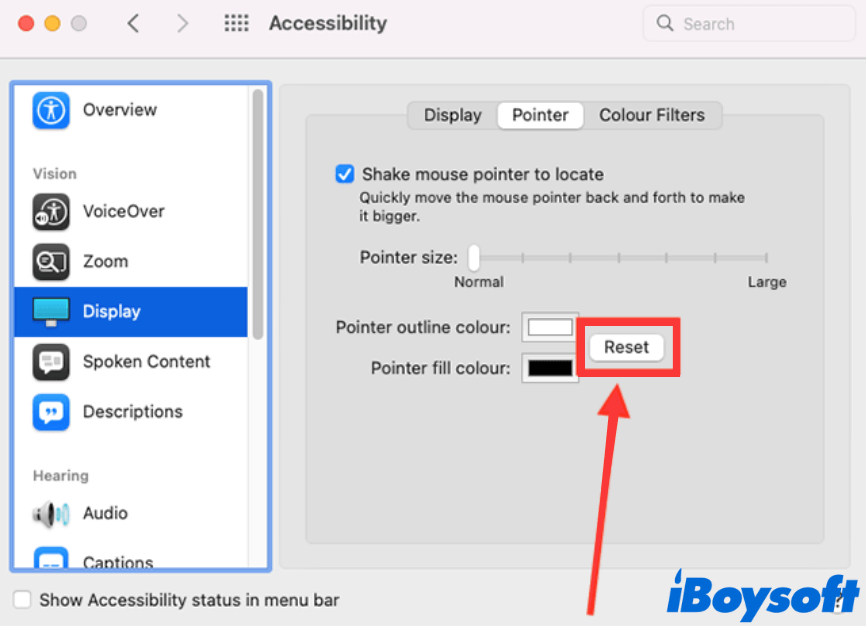Viewport: 866px width, 626px height.
Task: Click the Overview accessibility icon
Action: point(51,110)
